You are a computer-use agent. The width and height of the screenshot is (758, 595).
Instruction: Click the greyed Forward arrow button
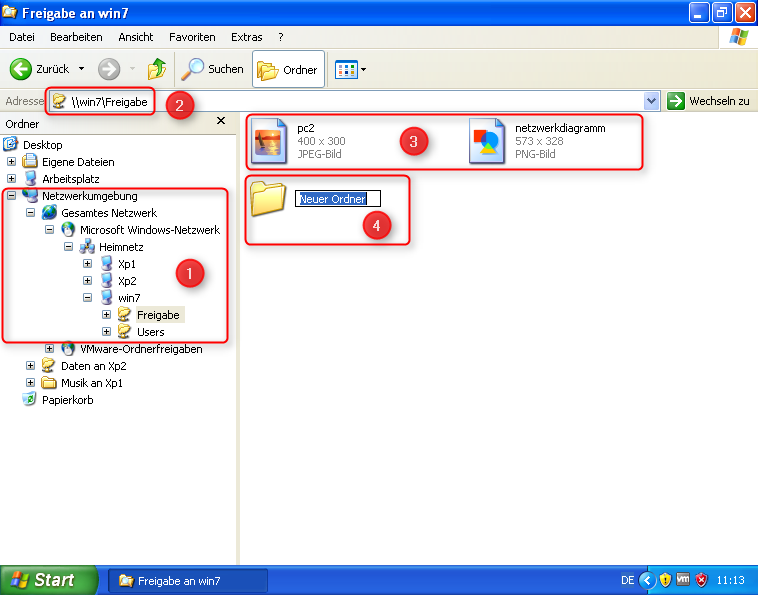point(109,69)
